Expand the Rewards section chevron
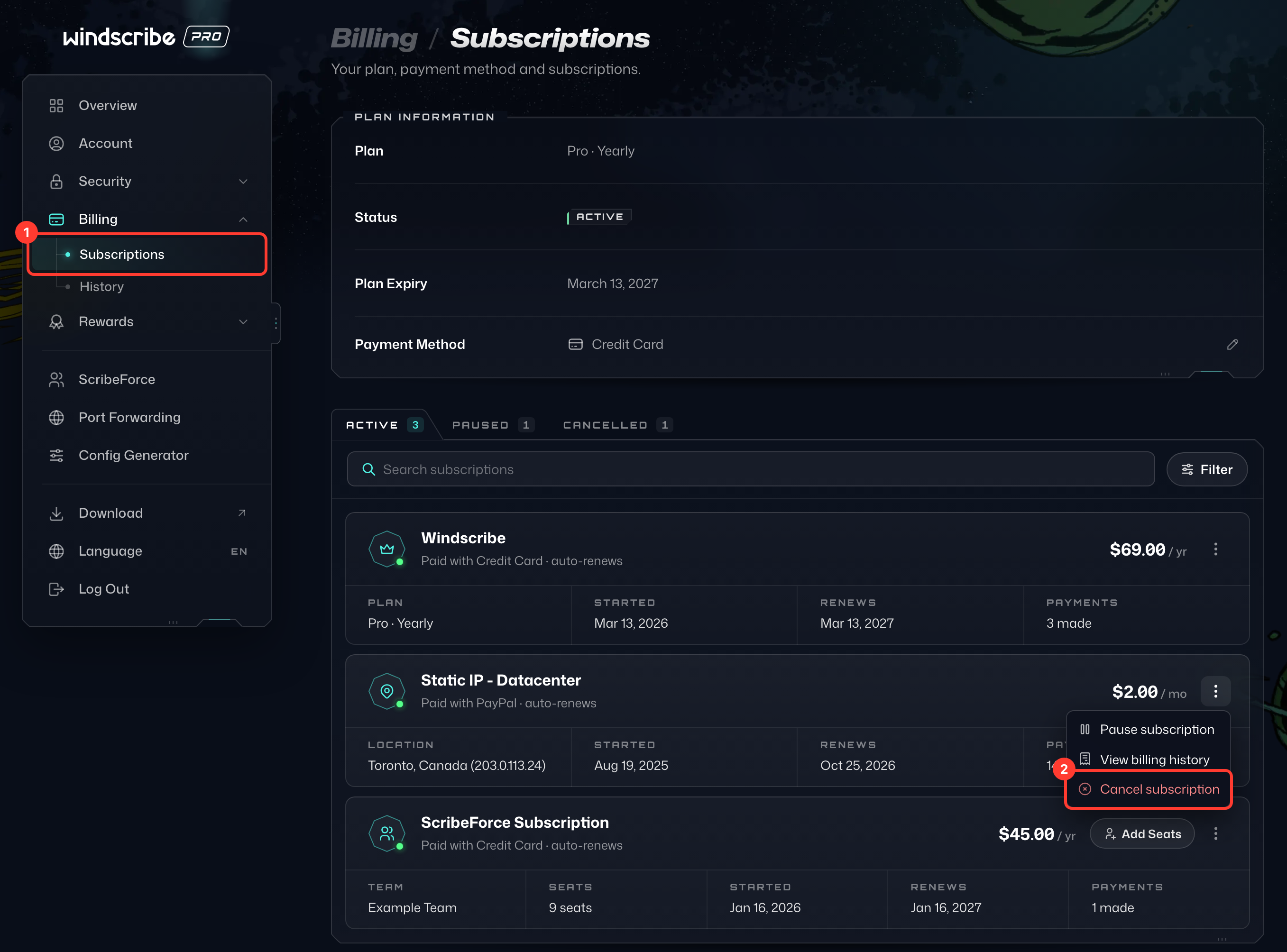This screenshot has height=952, width=1287. pyautogui.click(x=243, y=321)
